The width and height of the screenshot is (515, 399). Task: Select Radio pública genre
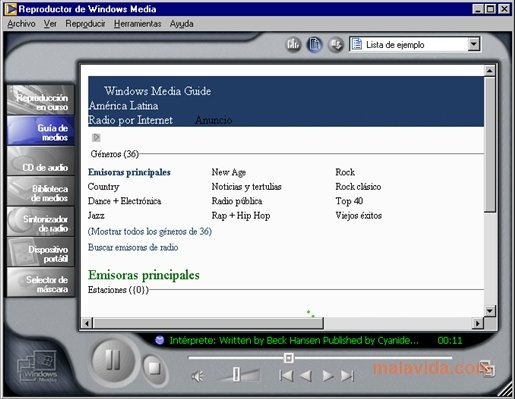tap(237, 201)
